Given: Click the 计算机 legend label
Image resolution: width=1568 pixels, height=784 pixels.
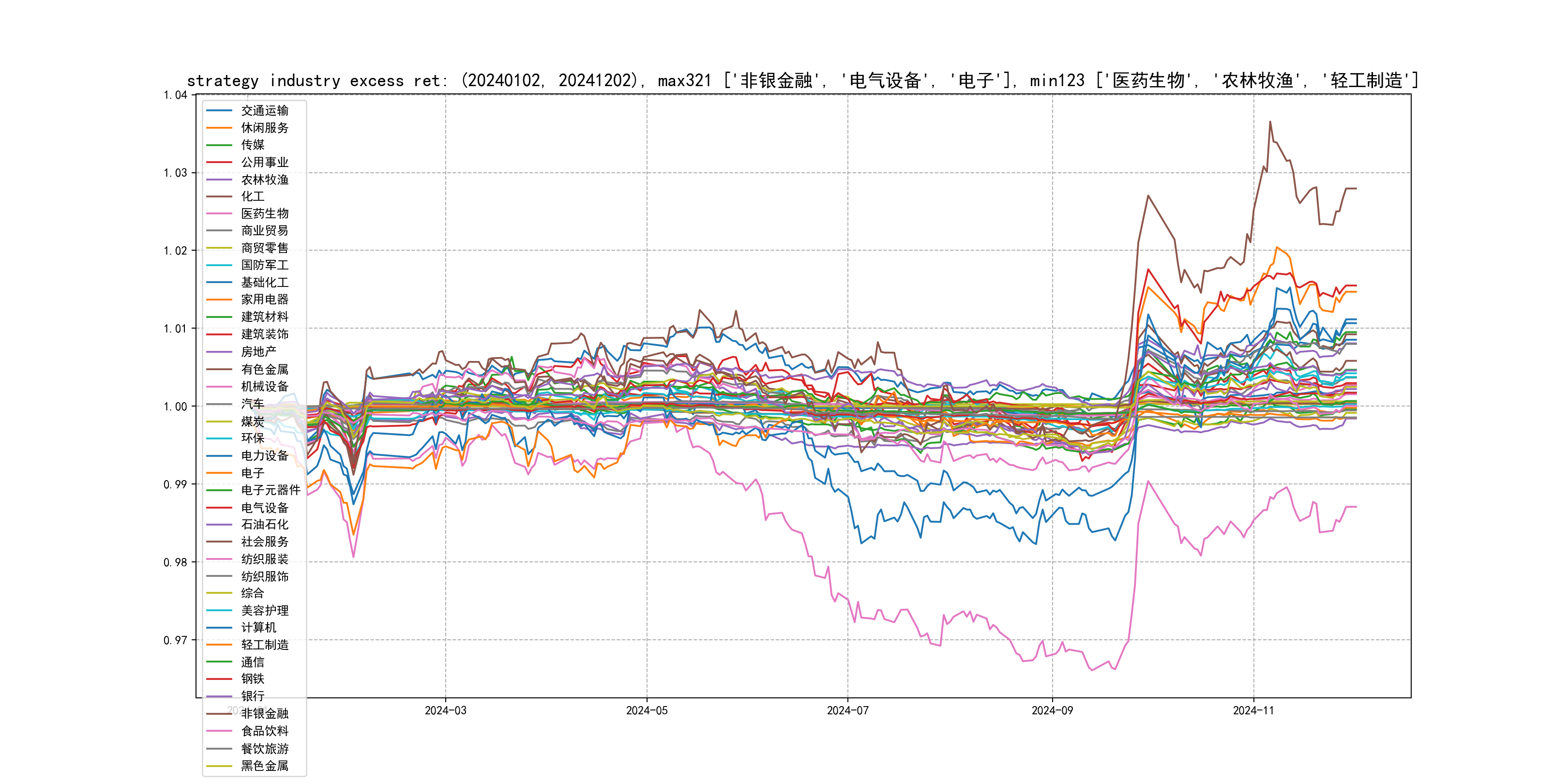Looking at the screenshot, I should click(258, 628).
